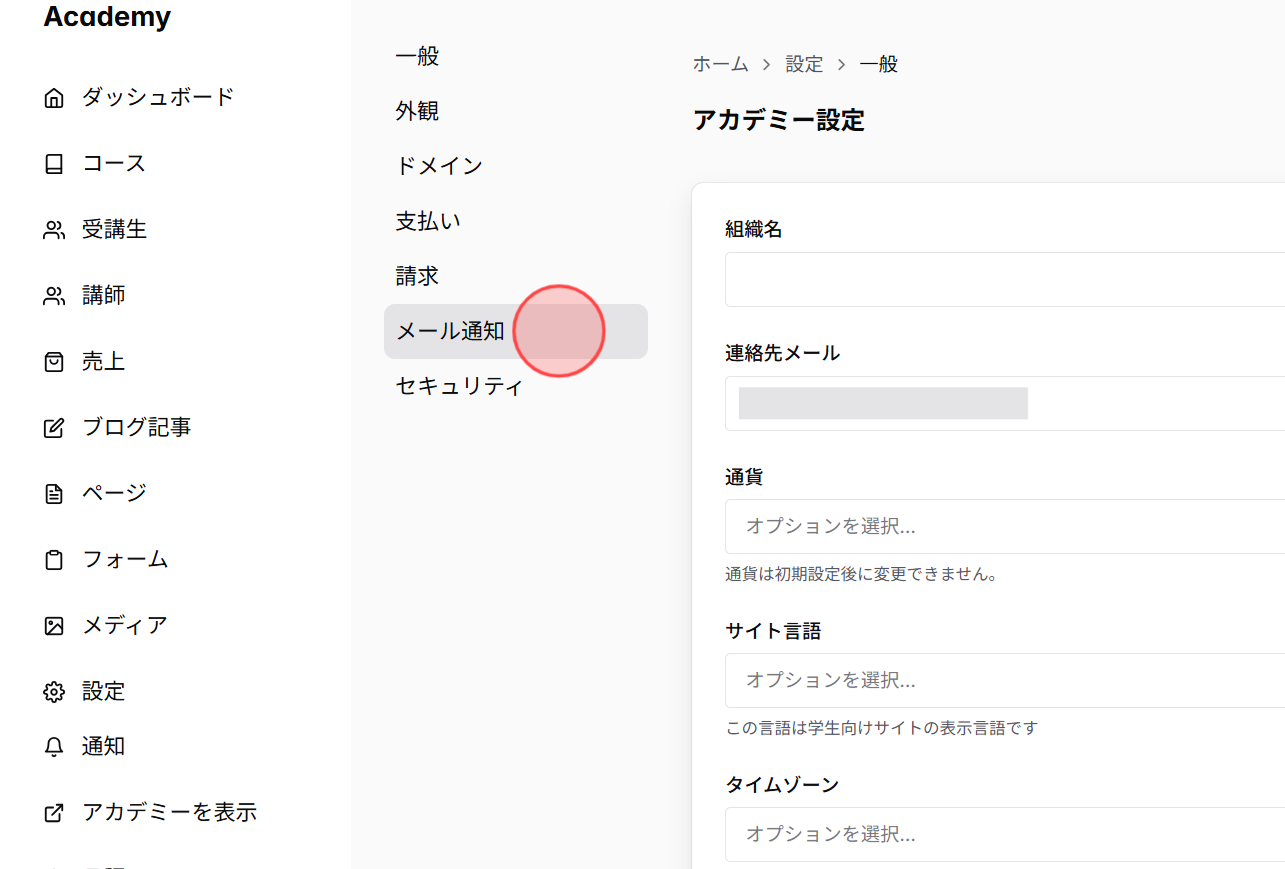Click the コース book icon in sidebar
The image size is (1285, 869).
53,163
